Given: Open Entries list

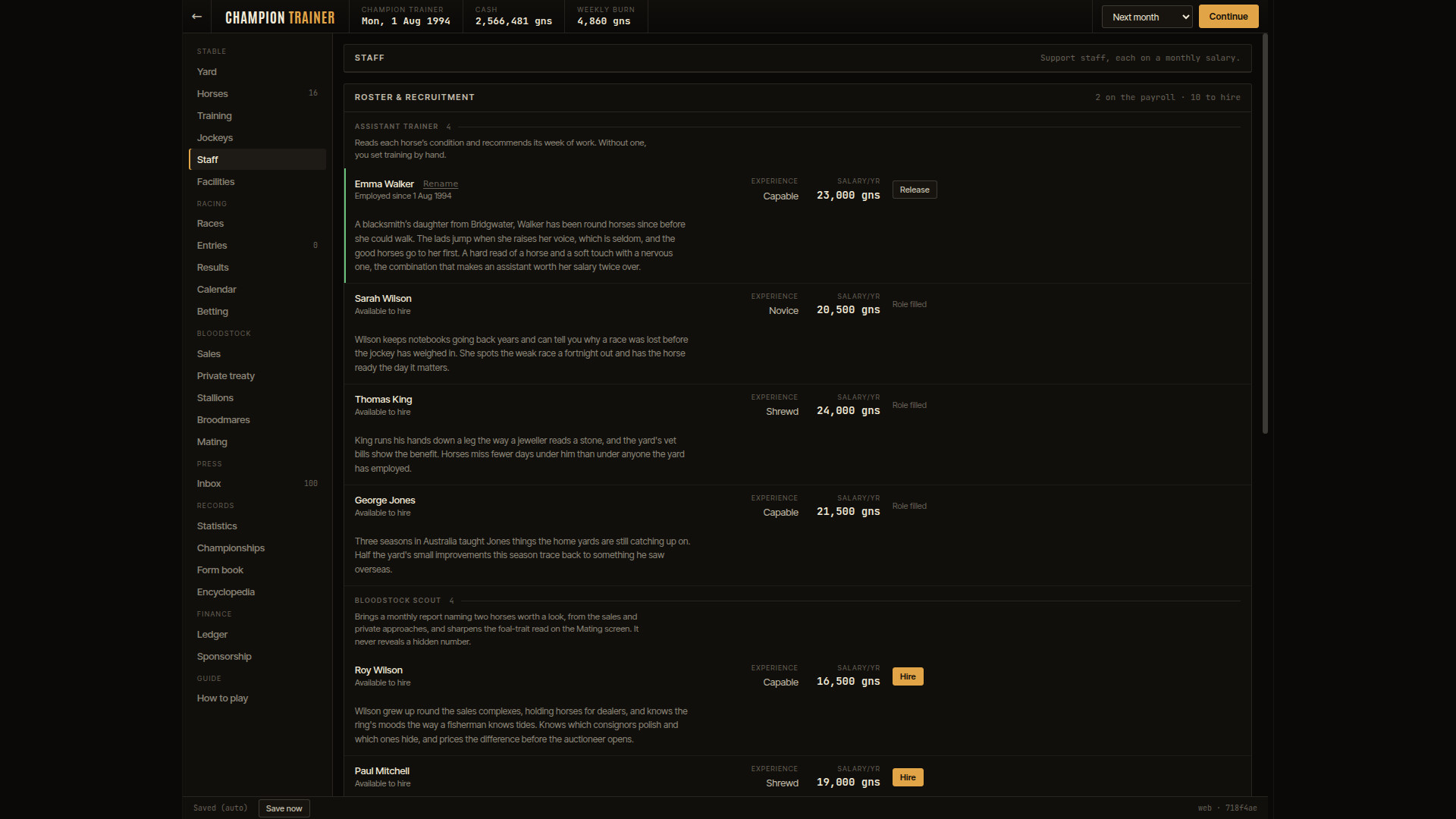Looking at the screenshot, I should click(257, 246).
